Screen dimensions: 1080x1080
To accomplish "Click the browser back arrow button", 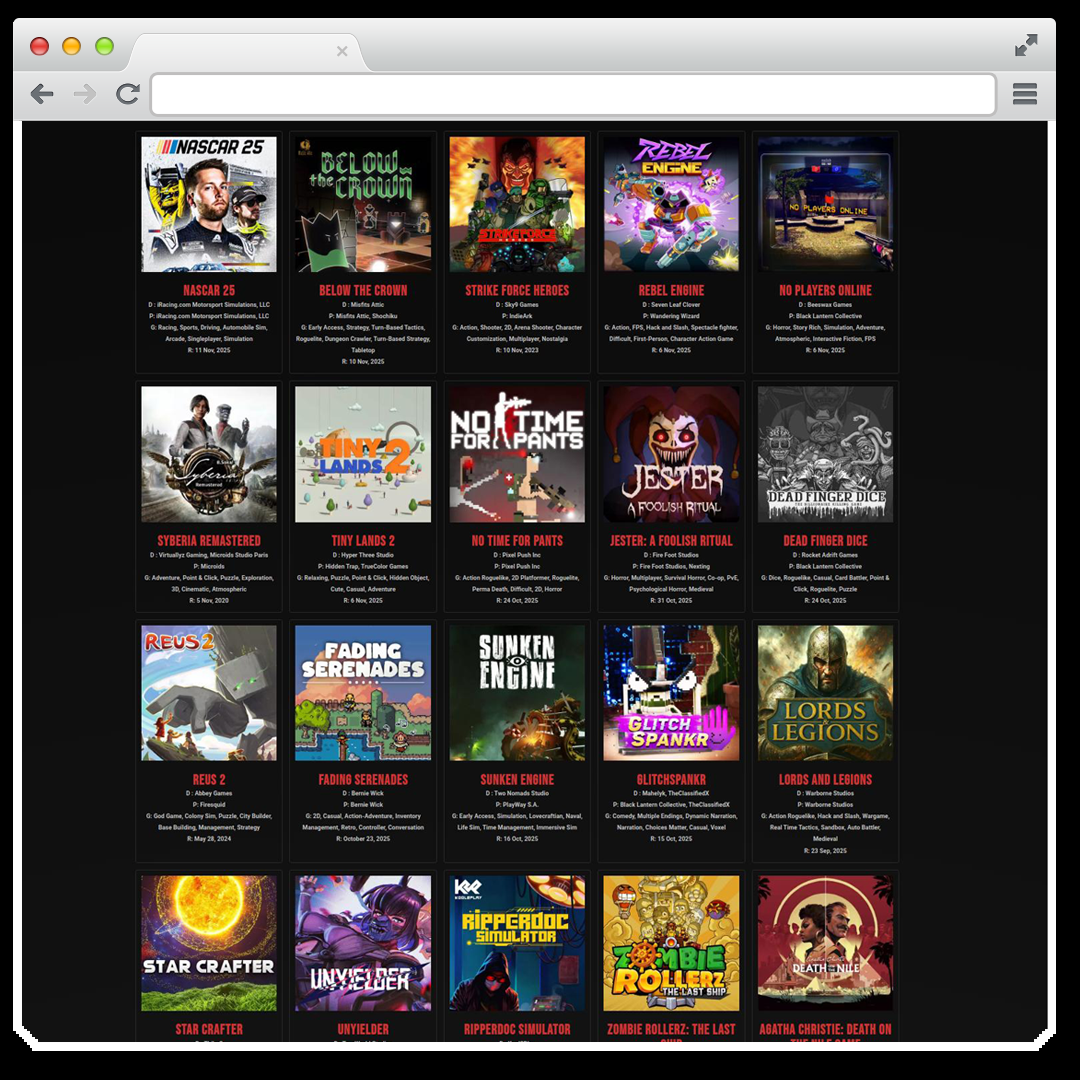I will pyautogui.click(x=42, y=94).
